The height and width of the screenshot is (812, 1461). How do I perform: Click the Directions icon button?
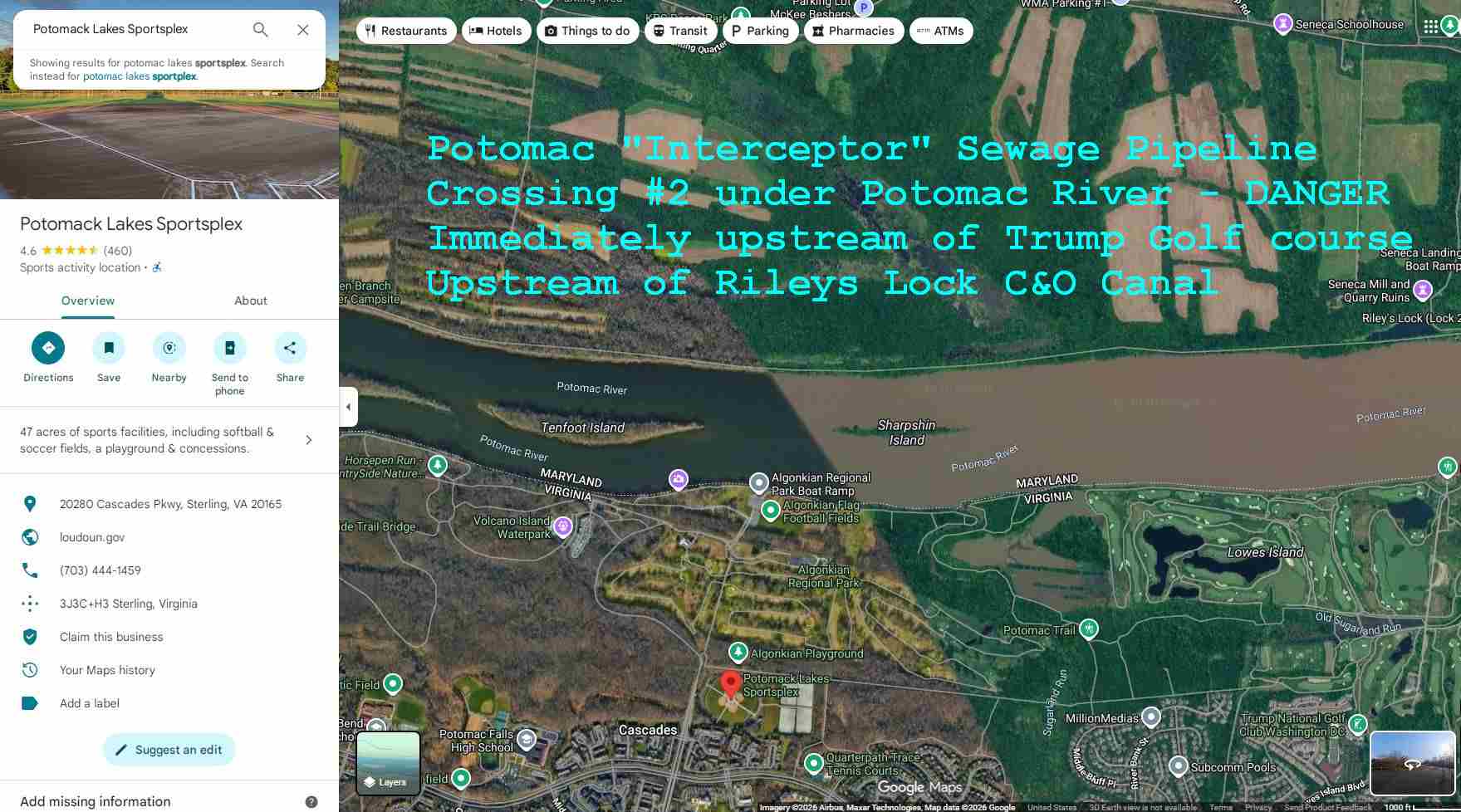(x=48, y=348)
